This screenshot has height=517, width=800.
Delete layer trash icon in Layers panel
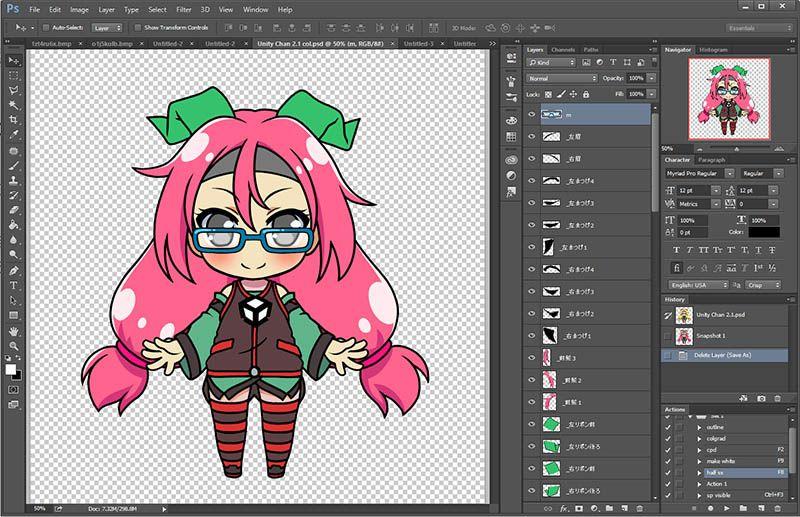click(639, 508)
